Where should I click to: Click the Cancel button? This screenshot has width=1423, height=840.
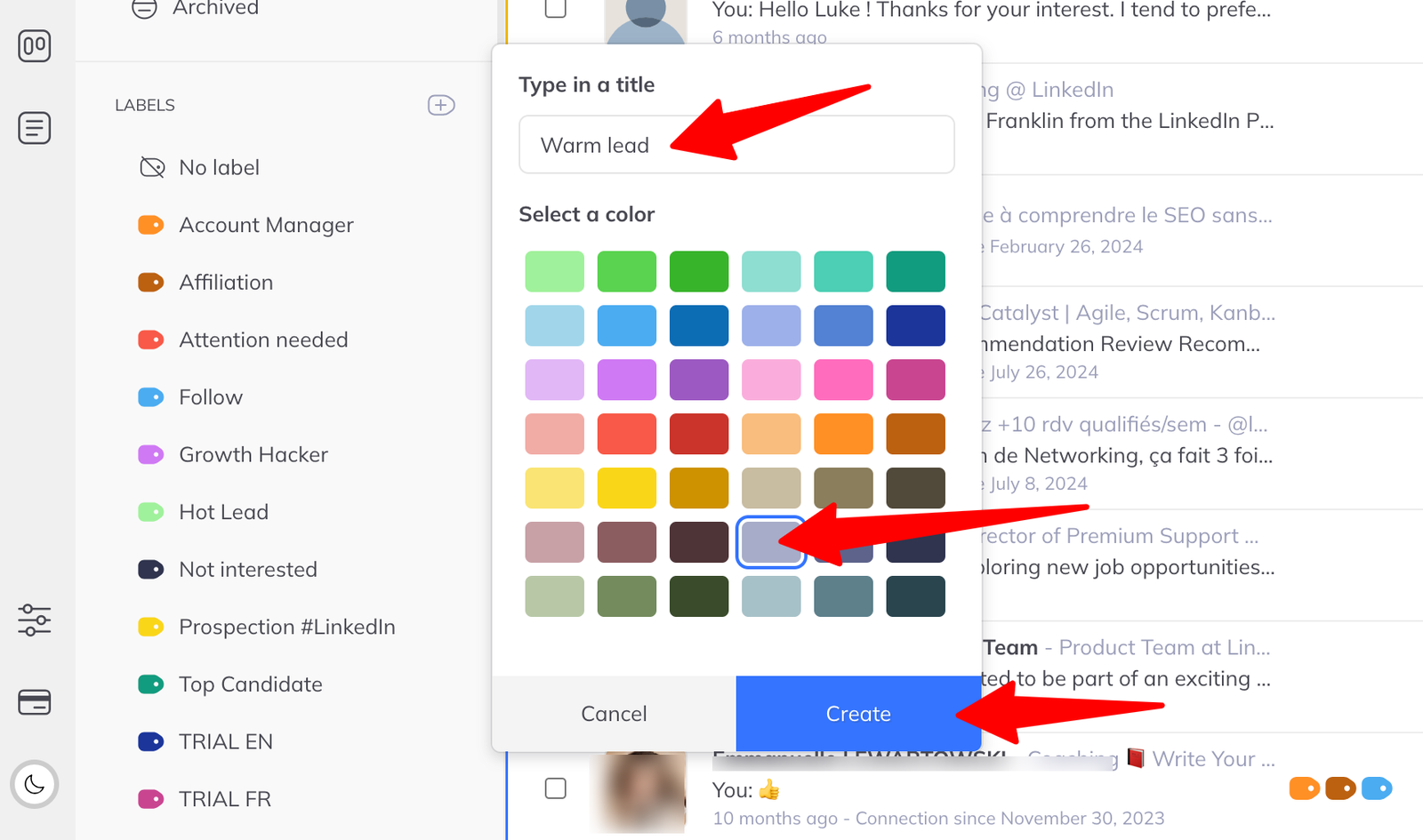coord(614,714)
